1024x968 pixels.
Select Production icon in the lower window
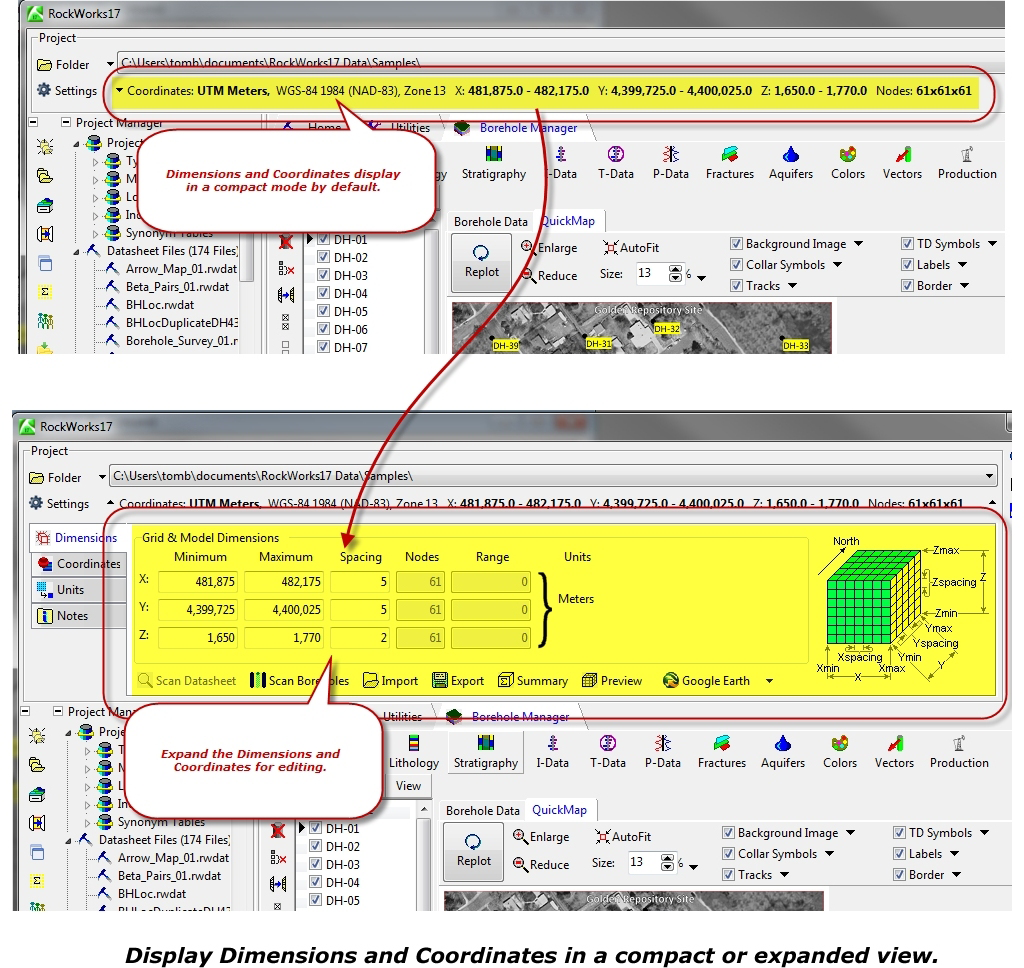[959, 743]
